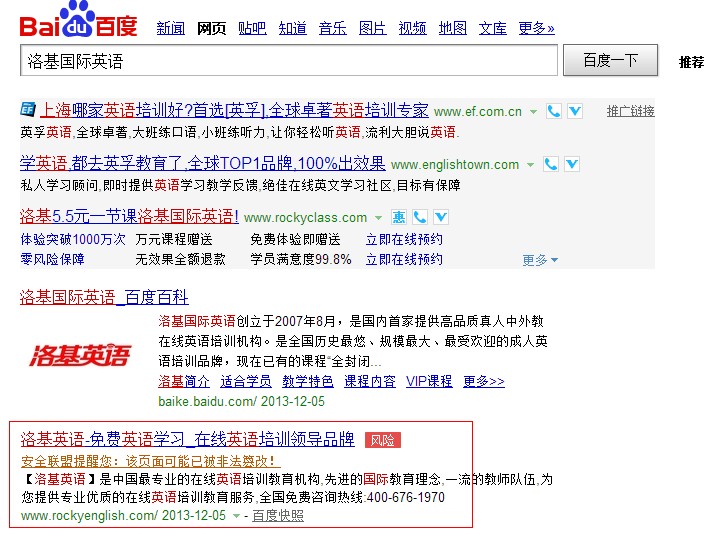Click 立即在线预约 beside 学员满意度99.8%
The width and height of the screenshot is (705, 538).
click(404, 259)
